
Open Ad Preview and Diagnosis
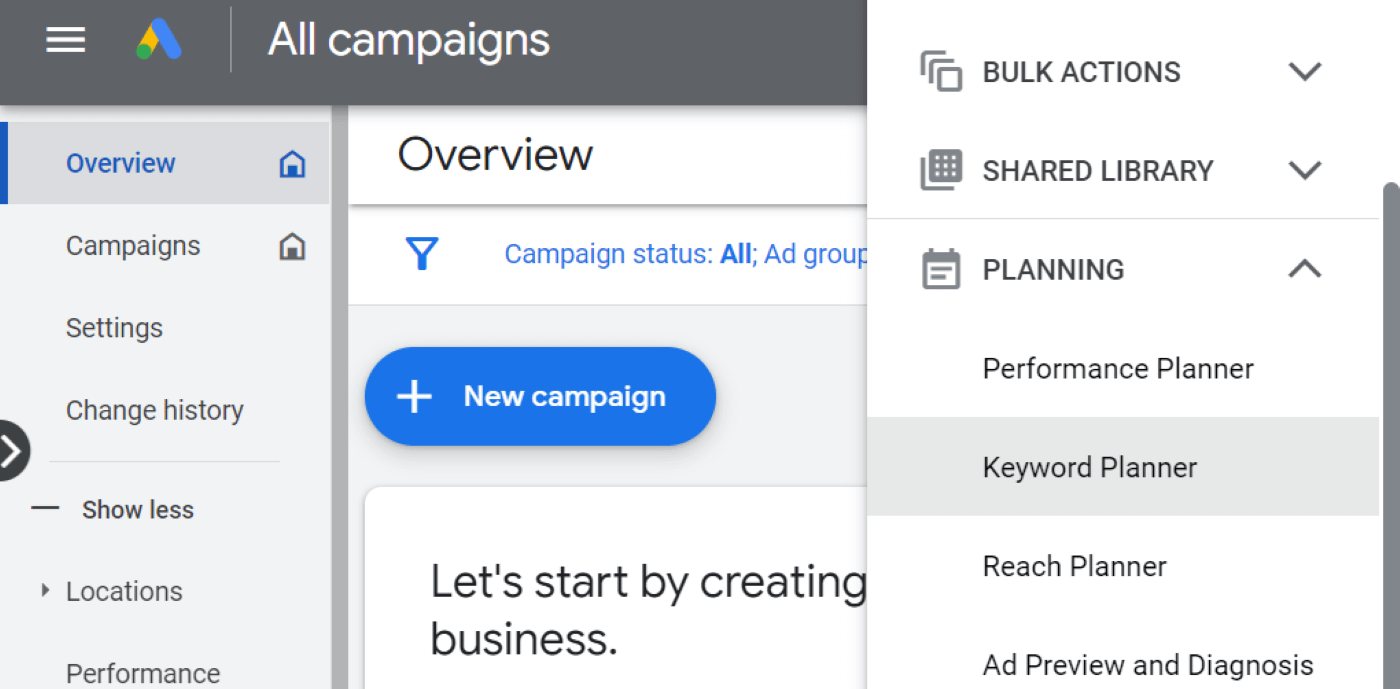tap(1146, 664)
